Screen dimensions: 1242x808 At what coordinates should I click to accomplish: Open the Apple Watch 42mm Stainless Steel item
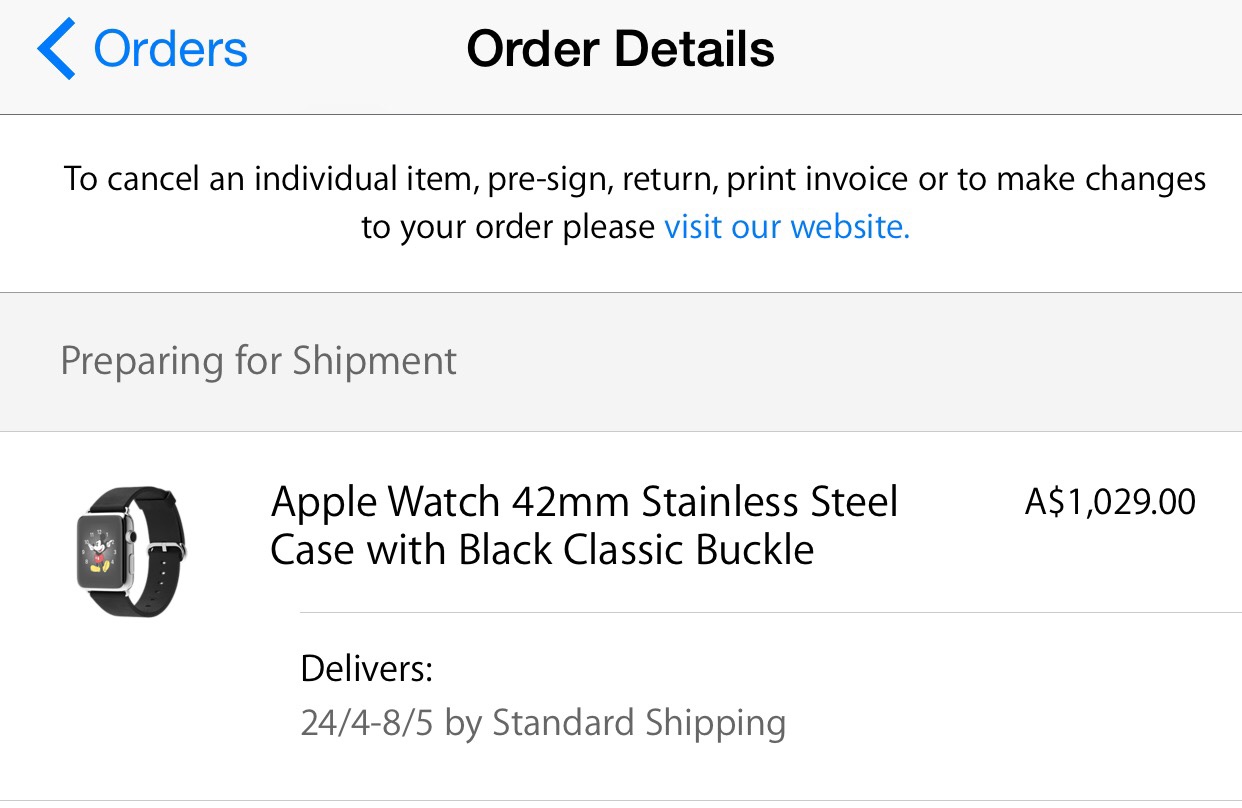point(584,526)
